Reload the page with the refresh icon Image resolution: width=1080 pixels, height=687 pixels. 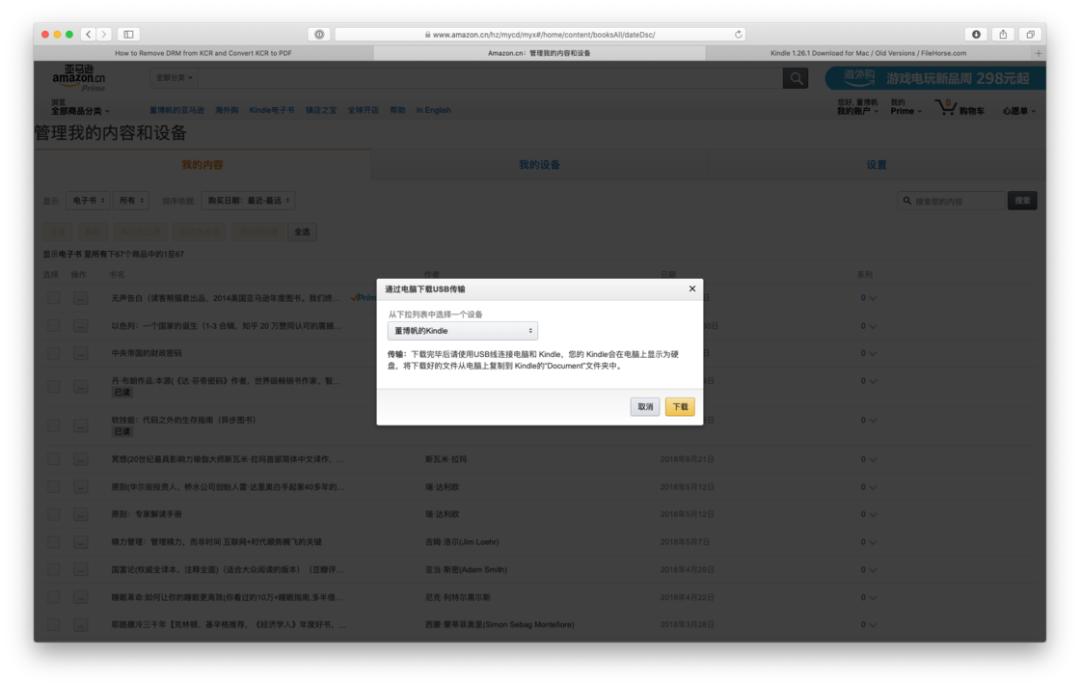[738, 34]
